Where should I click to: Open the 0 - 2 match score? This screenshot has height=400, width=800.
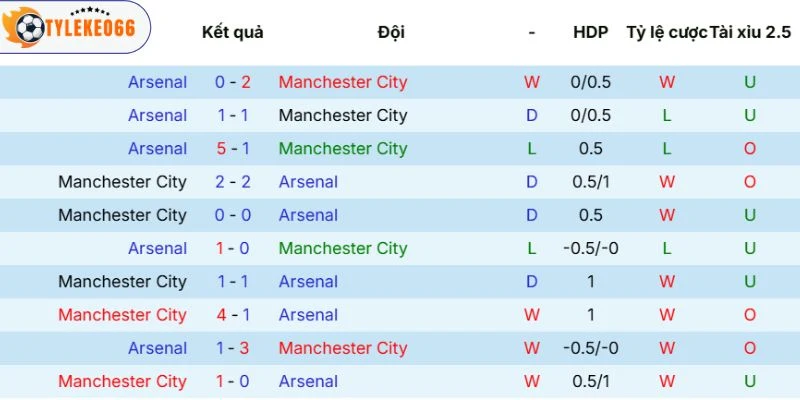pyautogui.click(x=233, y=82)
